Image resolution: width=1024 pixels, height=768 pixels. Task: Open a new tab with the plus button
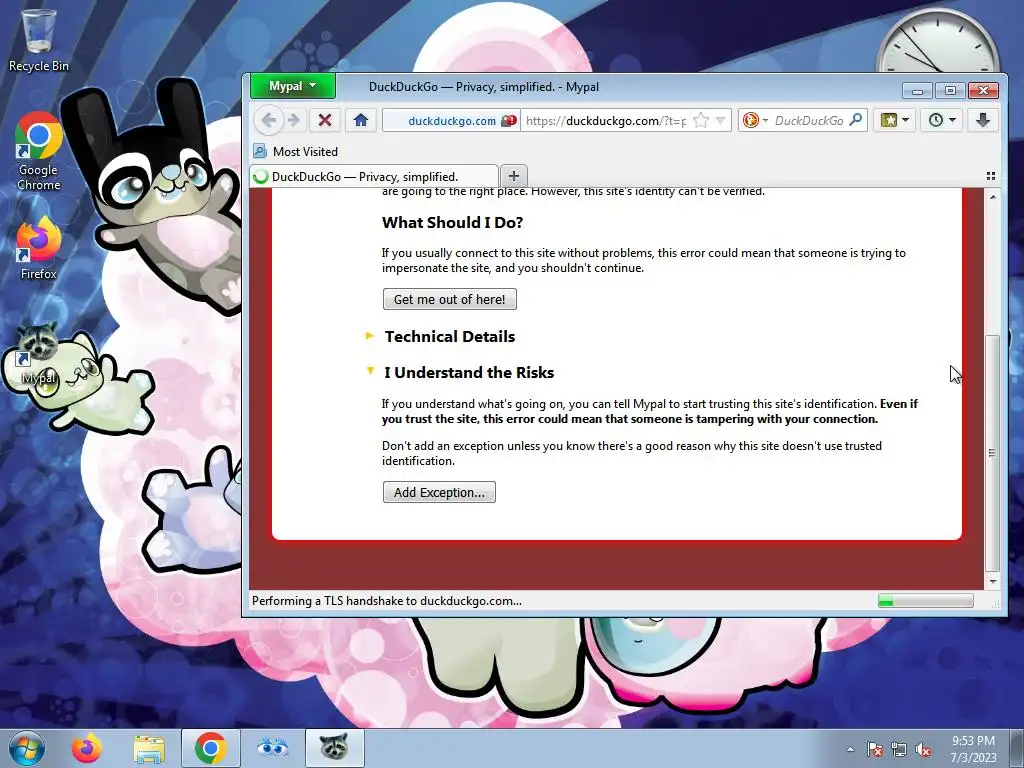[x=514, y=176]
